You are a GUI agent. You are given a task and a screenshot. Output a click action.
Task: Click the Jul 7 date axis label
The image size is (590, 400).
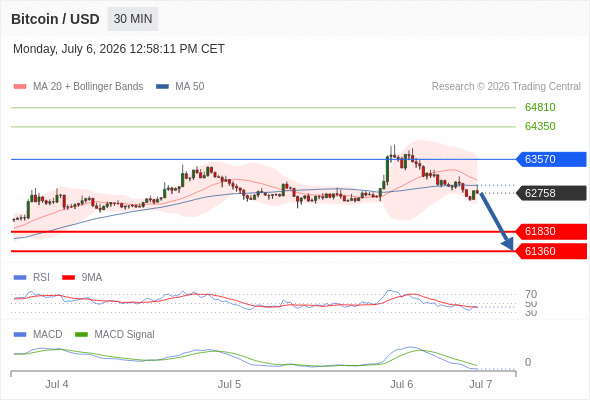click(481, 384)
